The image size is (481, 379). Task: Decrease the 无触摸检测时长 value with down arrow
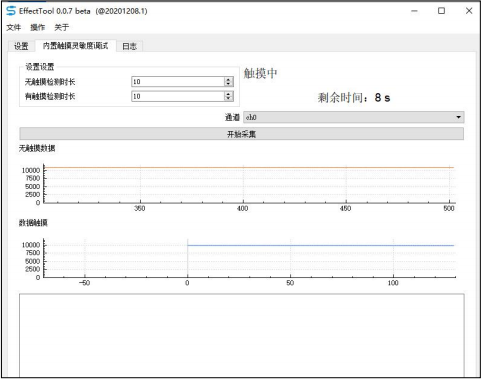(x=229, y=84)
